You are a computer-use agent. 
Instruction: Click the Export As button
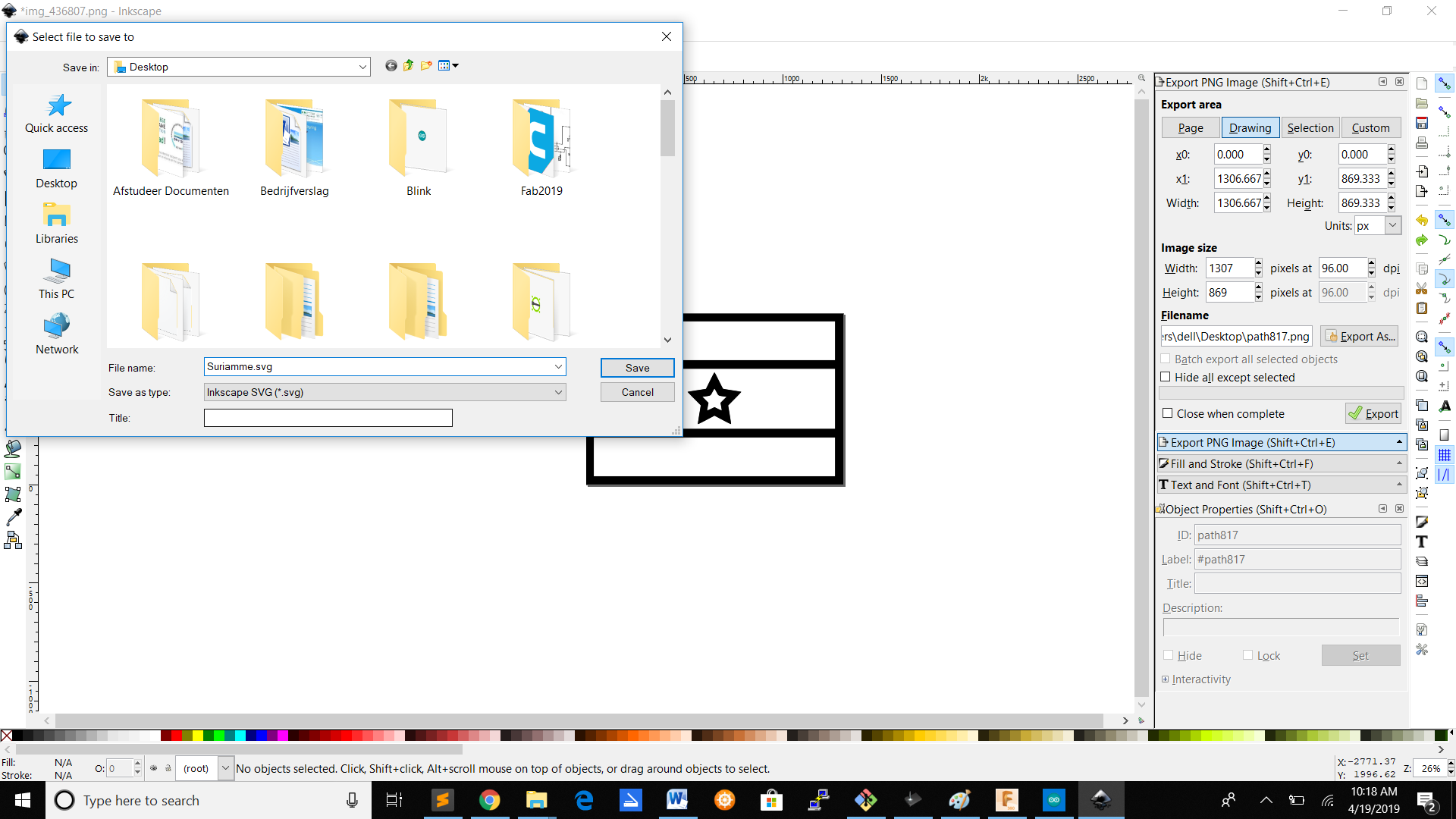(1361, 336)
